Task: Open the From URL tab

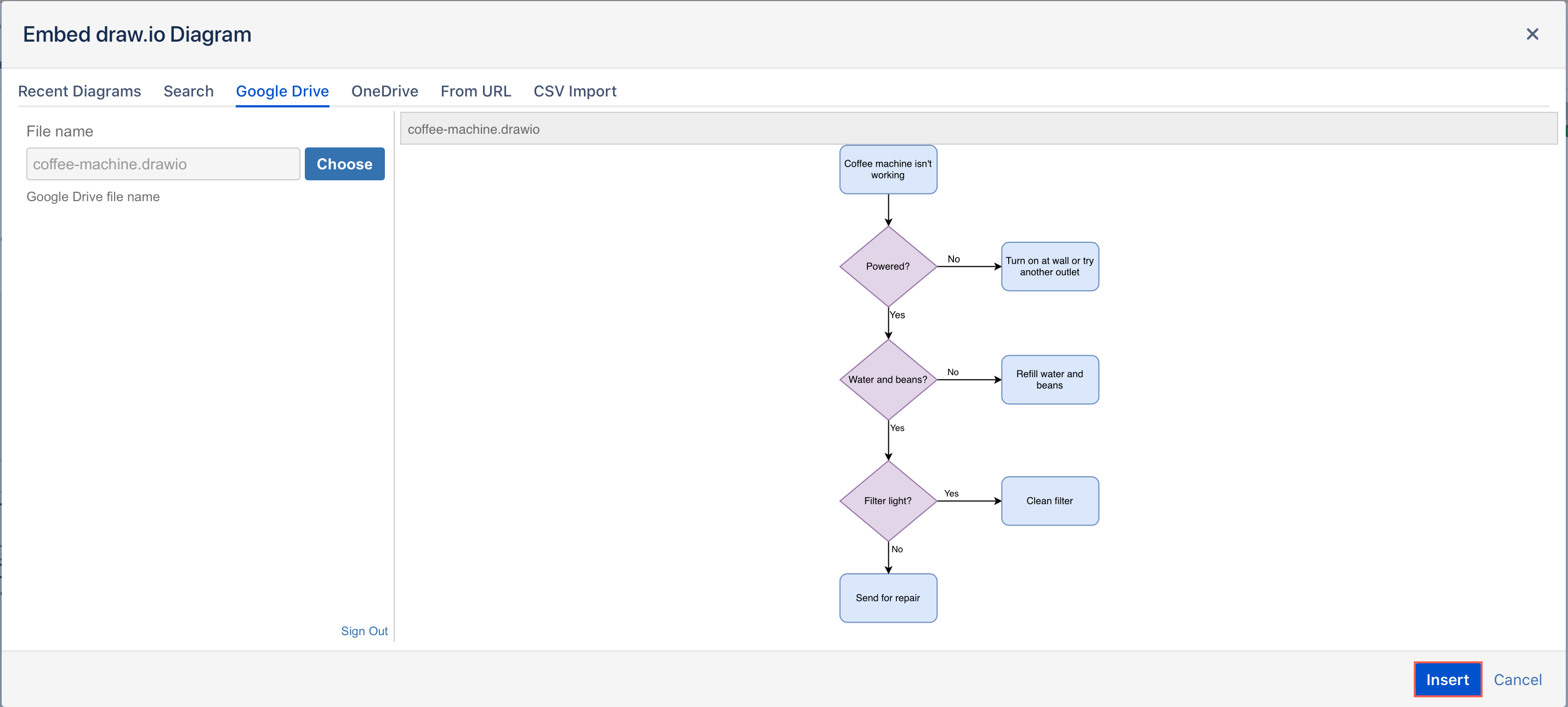Action: pyautogui.click(x=475, y=90)
